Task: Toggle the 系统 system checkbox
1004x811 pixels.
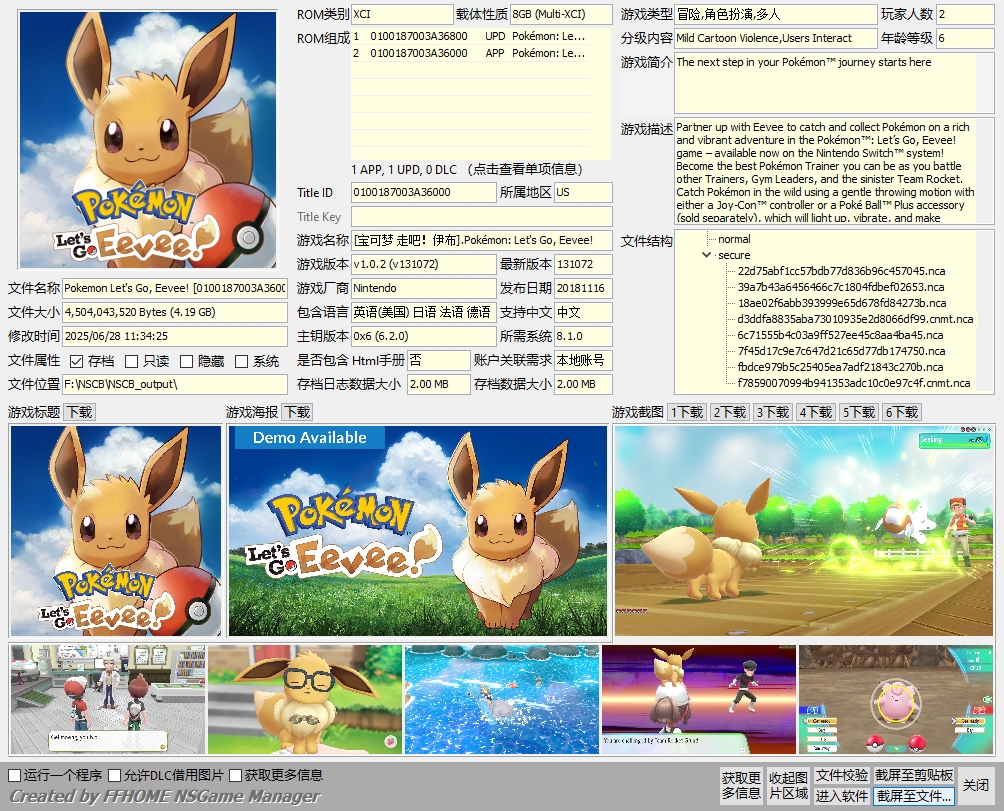Action: click(241, 362)
